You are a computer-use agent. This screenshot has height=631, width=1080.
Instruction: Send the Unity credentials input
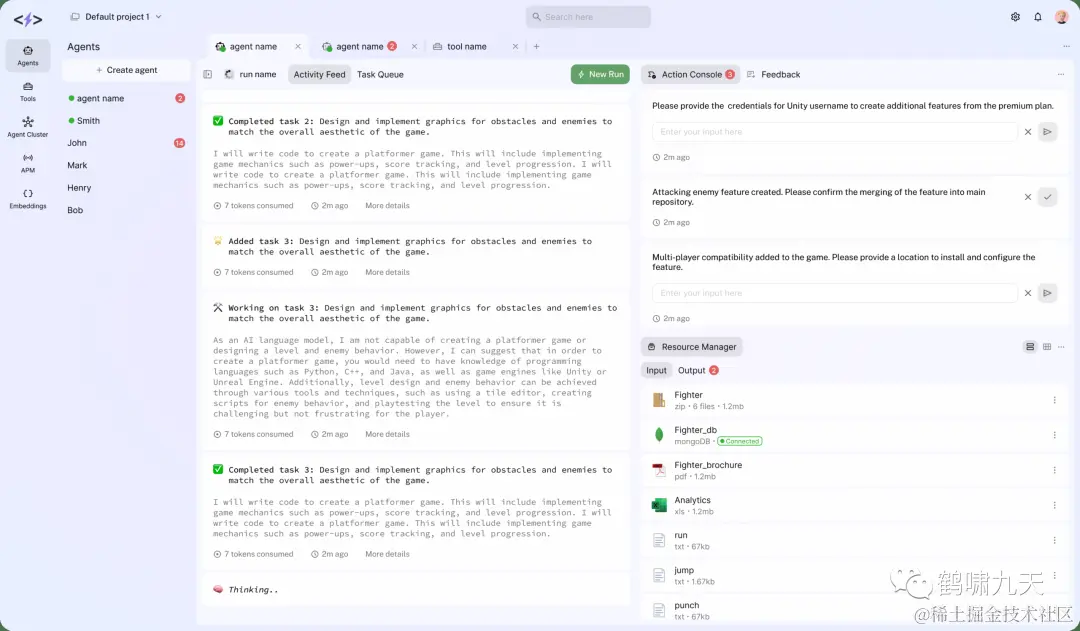(1047, 132)
